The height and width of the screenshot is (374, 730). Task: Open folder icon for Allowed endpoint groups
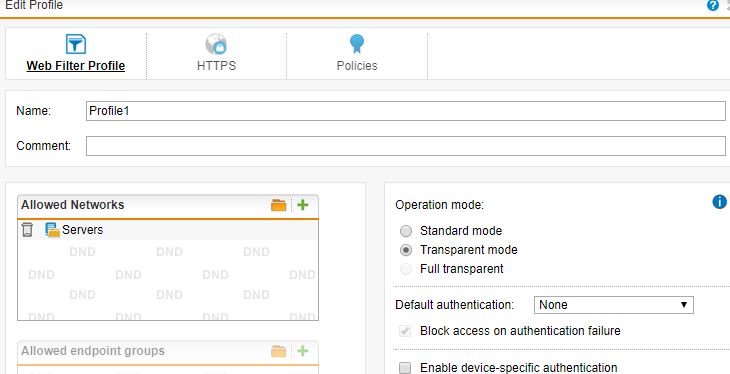point(278,351)
